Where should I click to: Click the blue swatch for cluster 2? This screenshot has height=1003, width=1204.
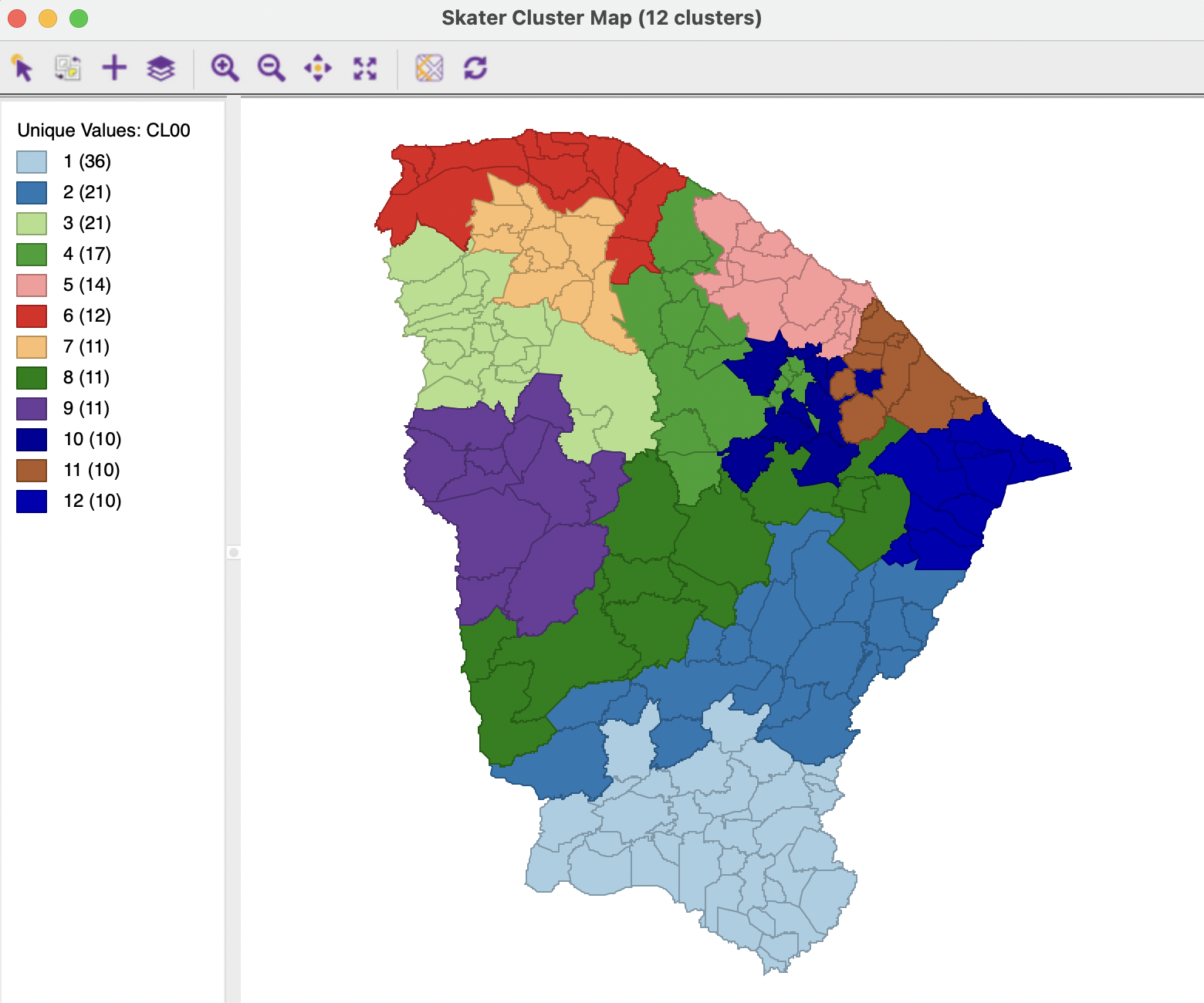pyautogui.click(x=32, y=193)
